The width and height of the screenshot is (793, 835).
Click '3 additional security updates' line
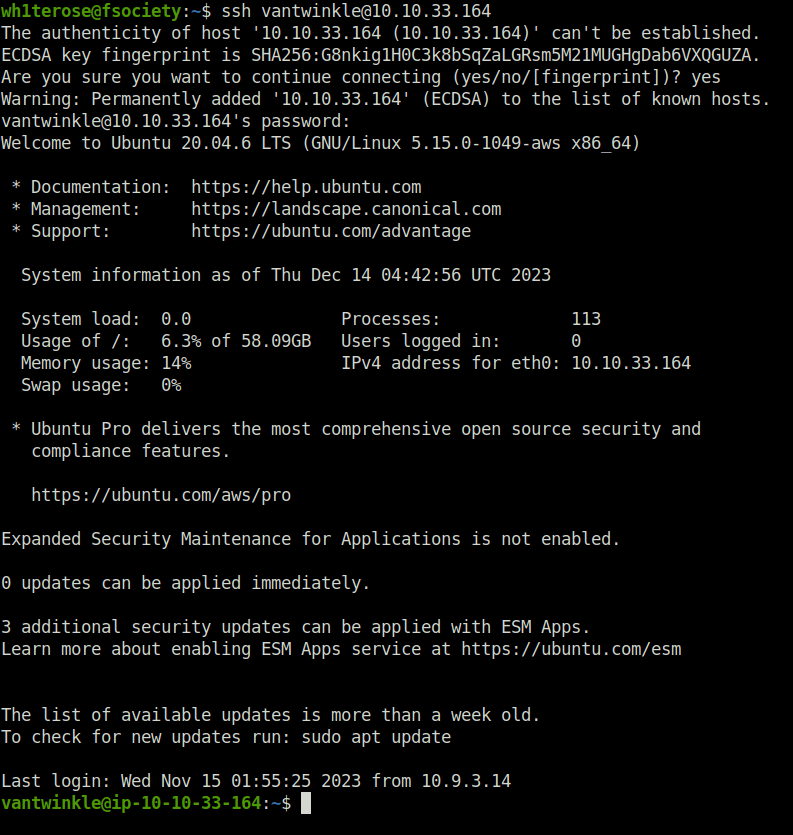coord(296,627)
